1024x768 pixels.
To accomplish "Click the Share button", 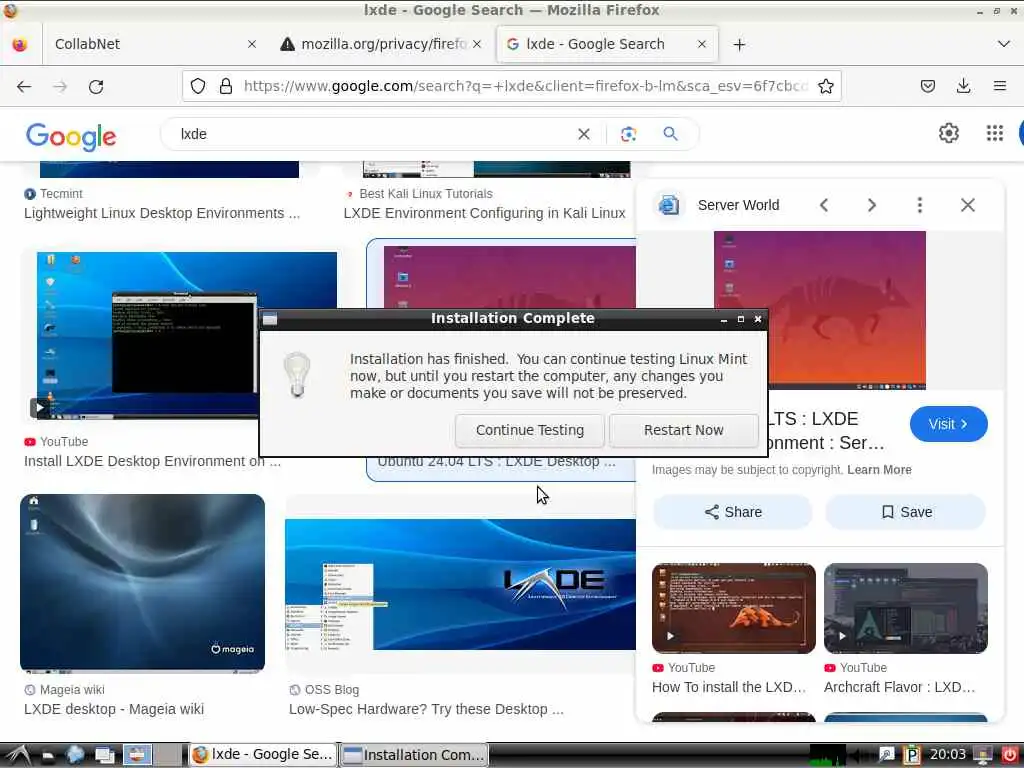I will 733,512.
